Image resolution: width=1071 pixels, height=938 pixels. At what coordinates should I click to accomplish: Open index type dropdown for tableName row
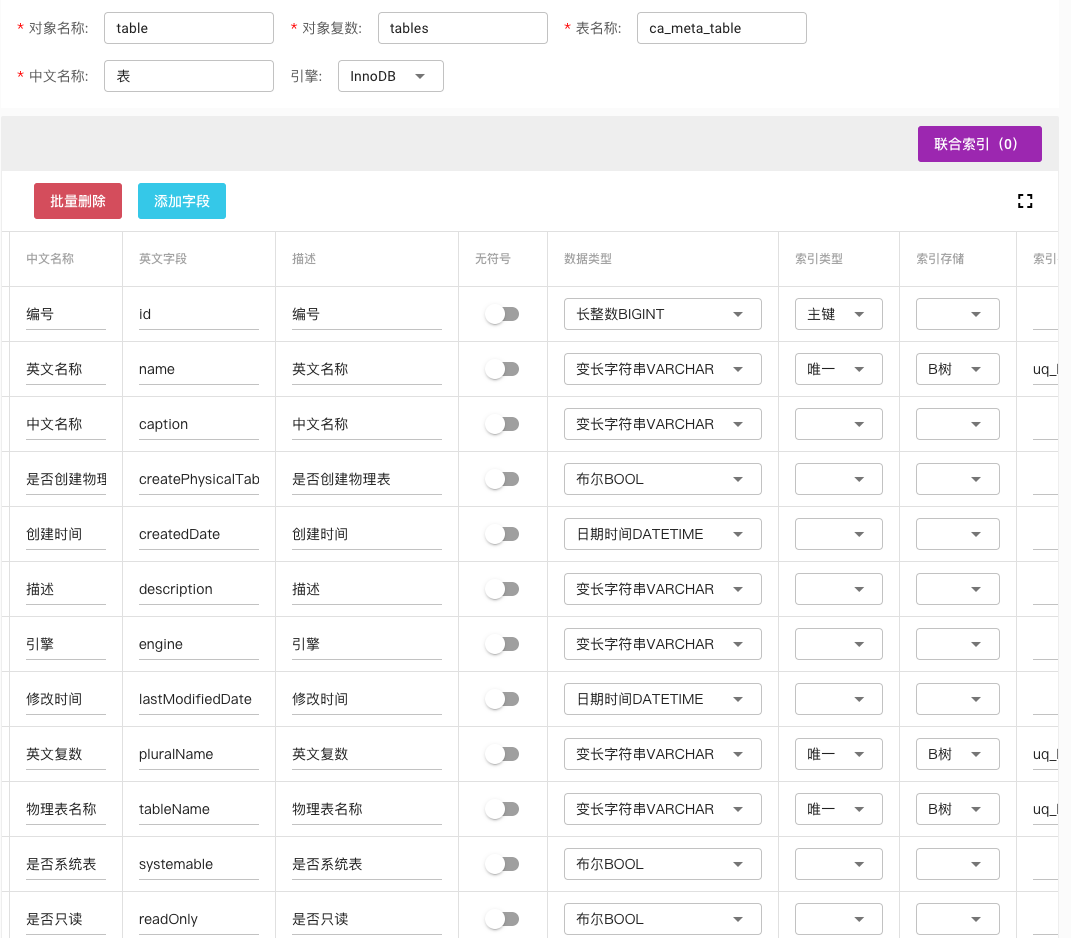coord(839,809)
